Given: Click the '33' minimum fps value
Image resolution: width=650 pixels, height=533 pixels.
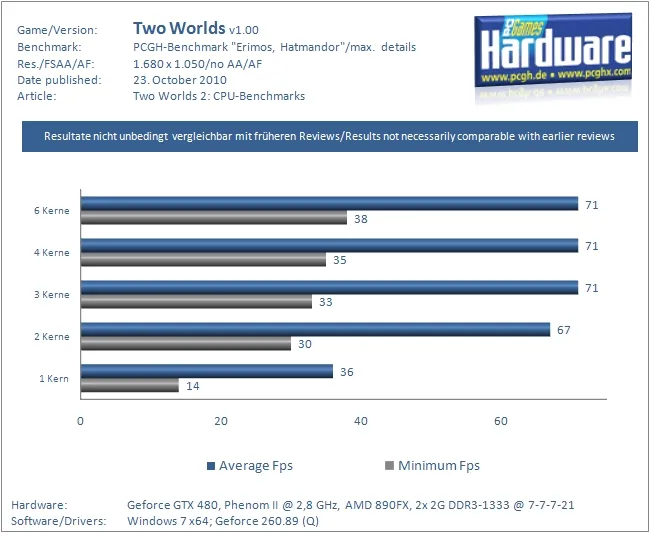Looking at the screenshot, I should point(326,302).
